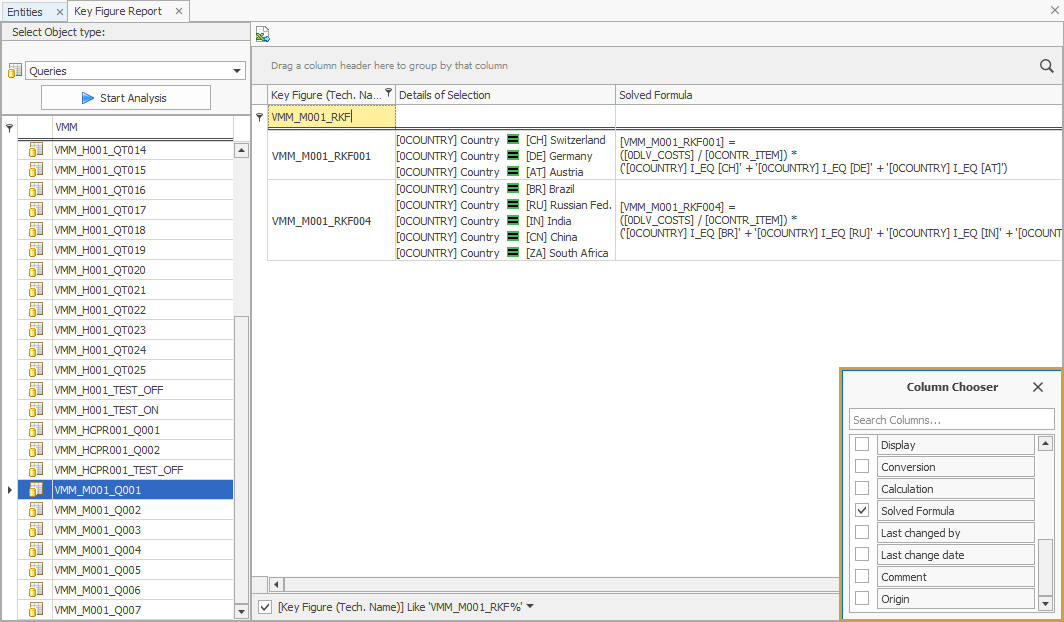Open the search magnifier in the report grid
The image size is (1064, 622).
click(x=1046, y=66)
